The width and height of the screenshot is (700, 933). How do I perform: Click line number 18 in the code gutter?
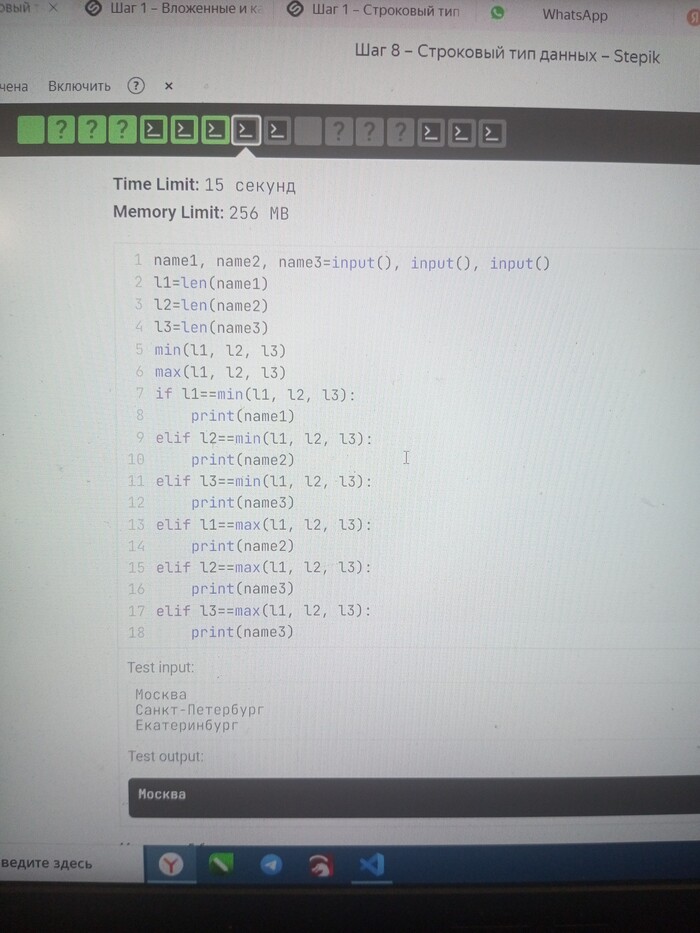pos(136,632)
